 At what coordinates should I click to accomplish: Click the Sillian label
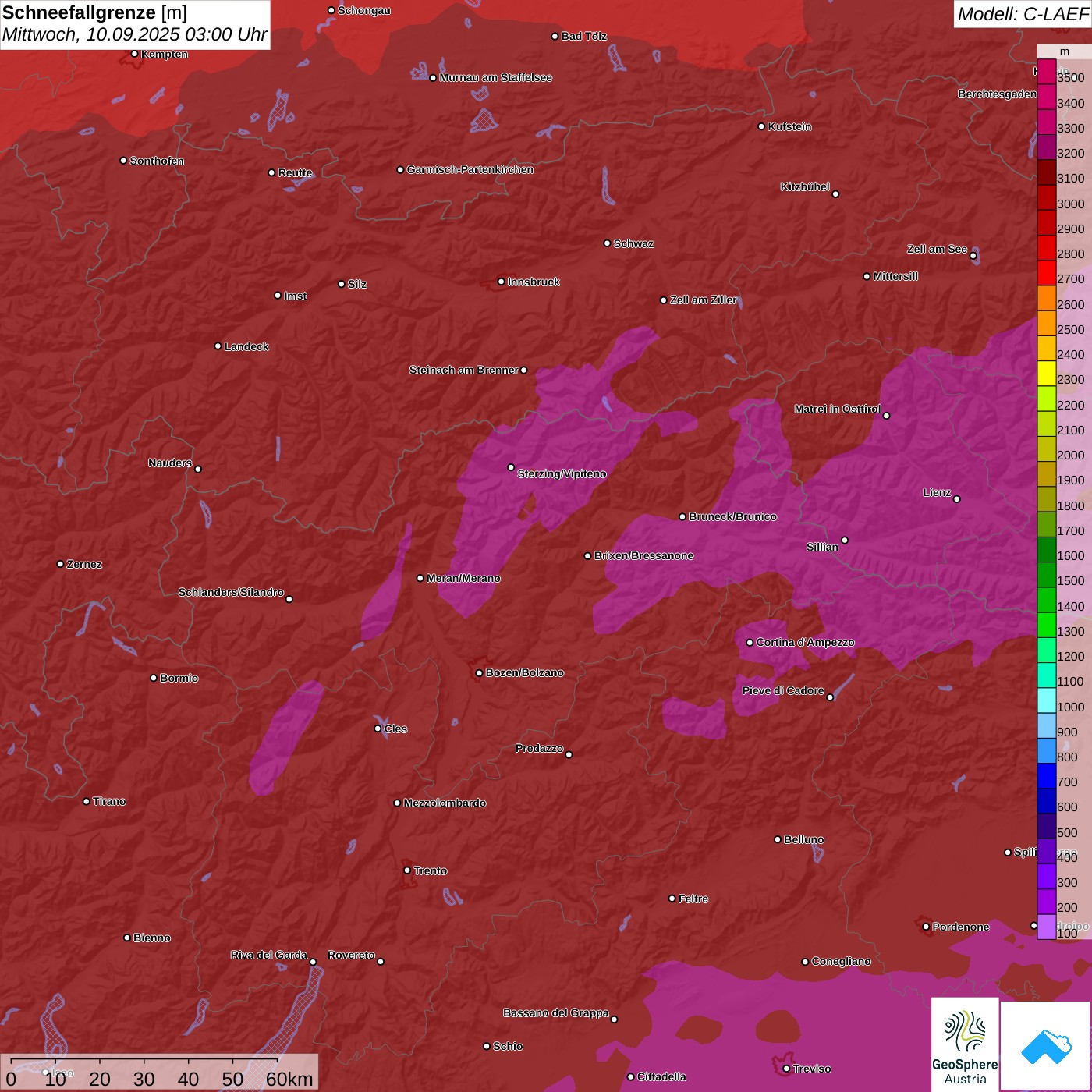[x=822, y=547]
